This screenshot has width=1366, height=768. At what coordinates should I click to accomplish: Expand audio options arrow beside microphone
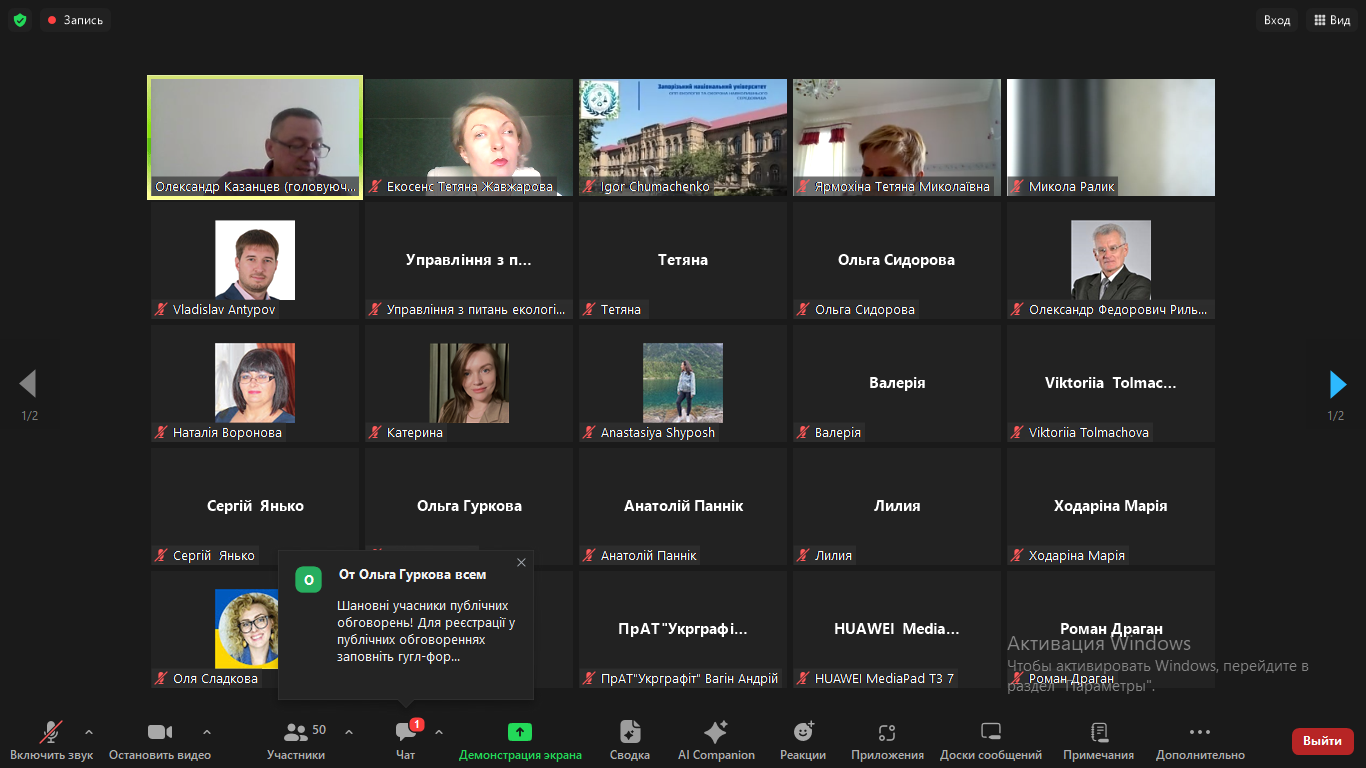(89, 732)
